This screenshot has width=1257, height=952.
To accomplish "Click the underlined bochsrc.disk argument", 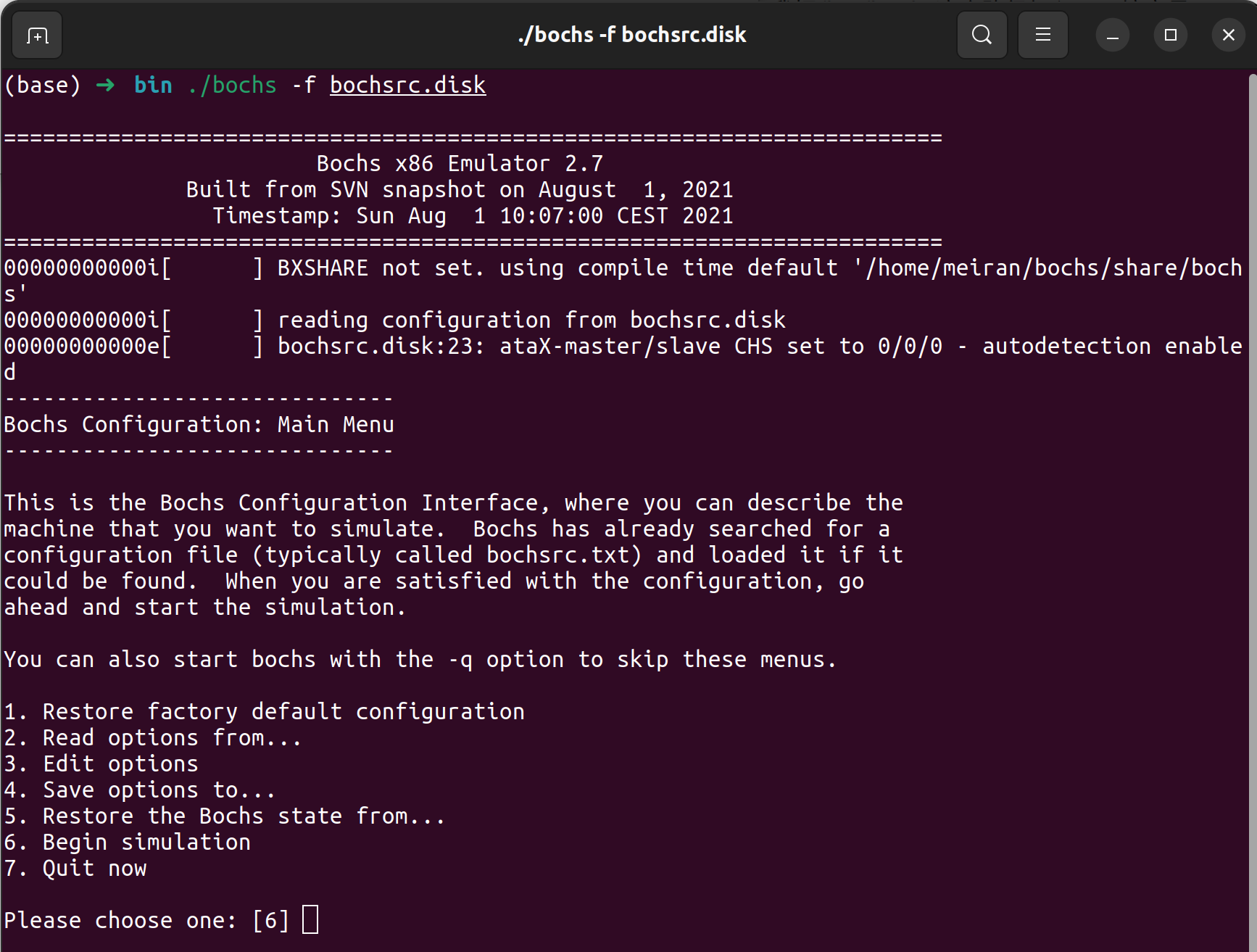I will 407,86.
